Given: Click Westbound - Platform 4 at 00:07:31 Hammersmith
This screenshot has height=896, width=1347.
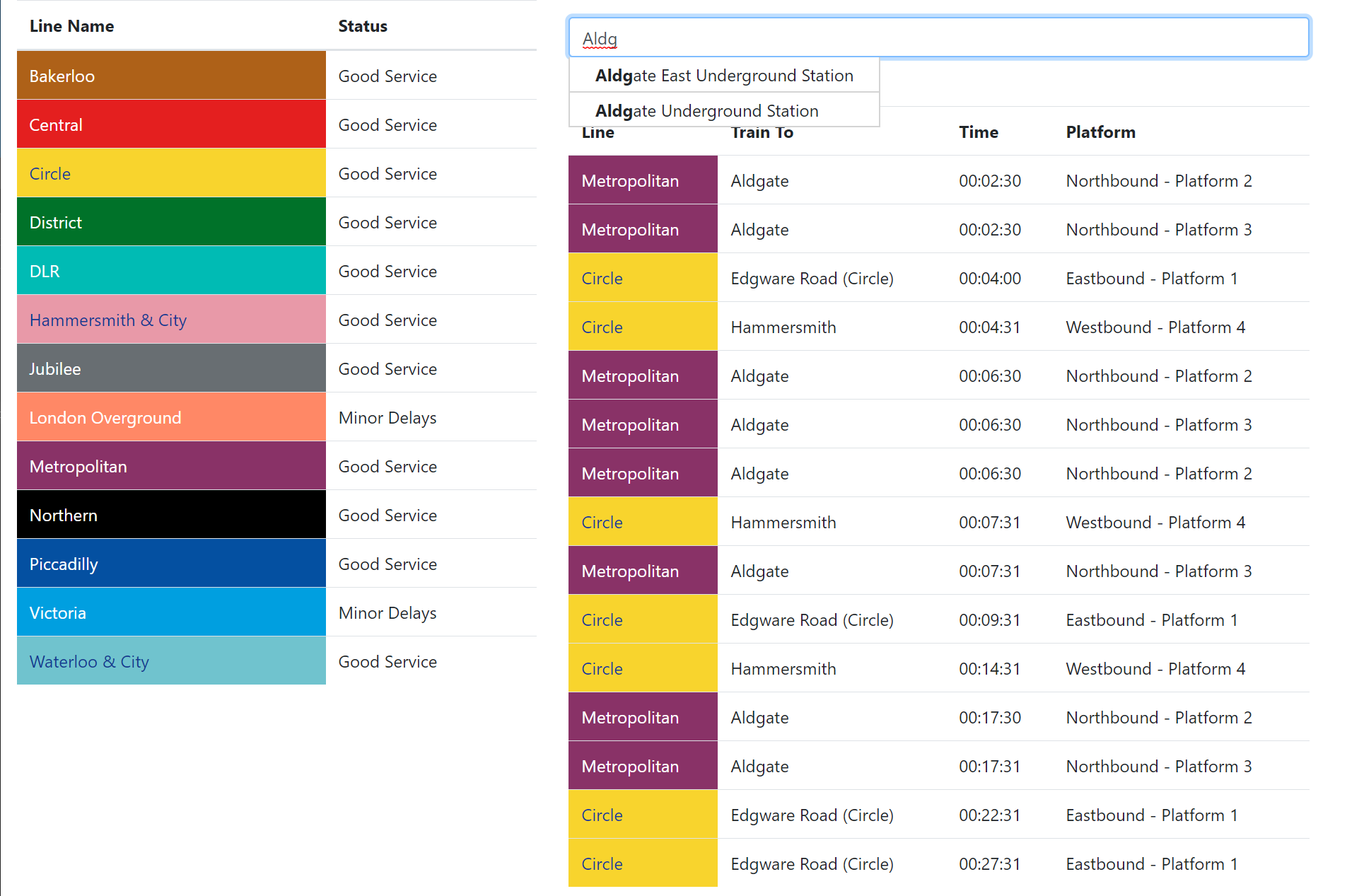Looking at the screenshot, I should (x=1155, y=523).
